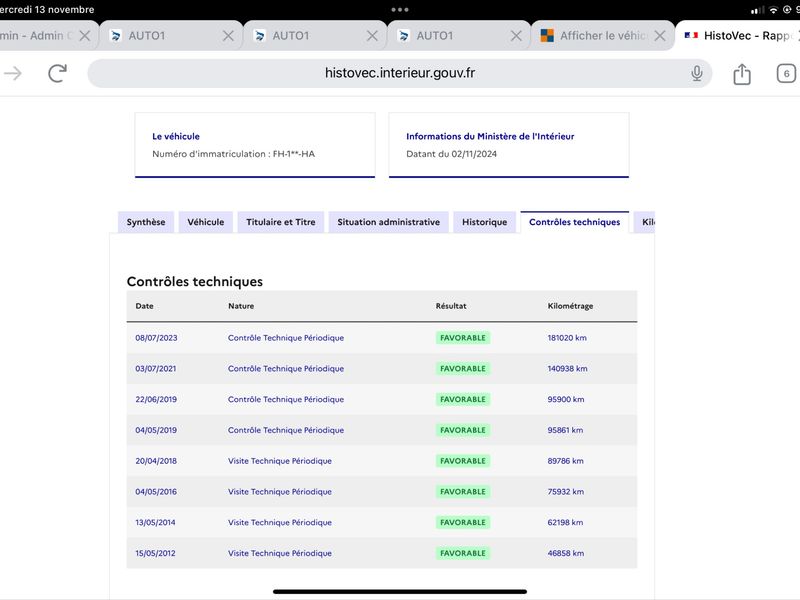Viewport: 800px width, 600px height.
Task: Click the 75932 km mileage value
Action: point(566,492)
